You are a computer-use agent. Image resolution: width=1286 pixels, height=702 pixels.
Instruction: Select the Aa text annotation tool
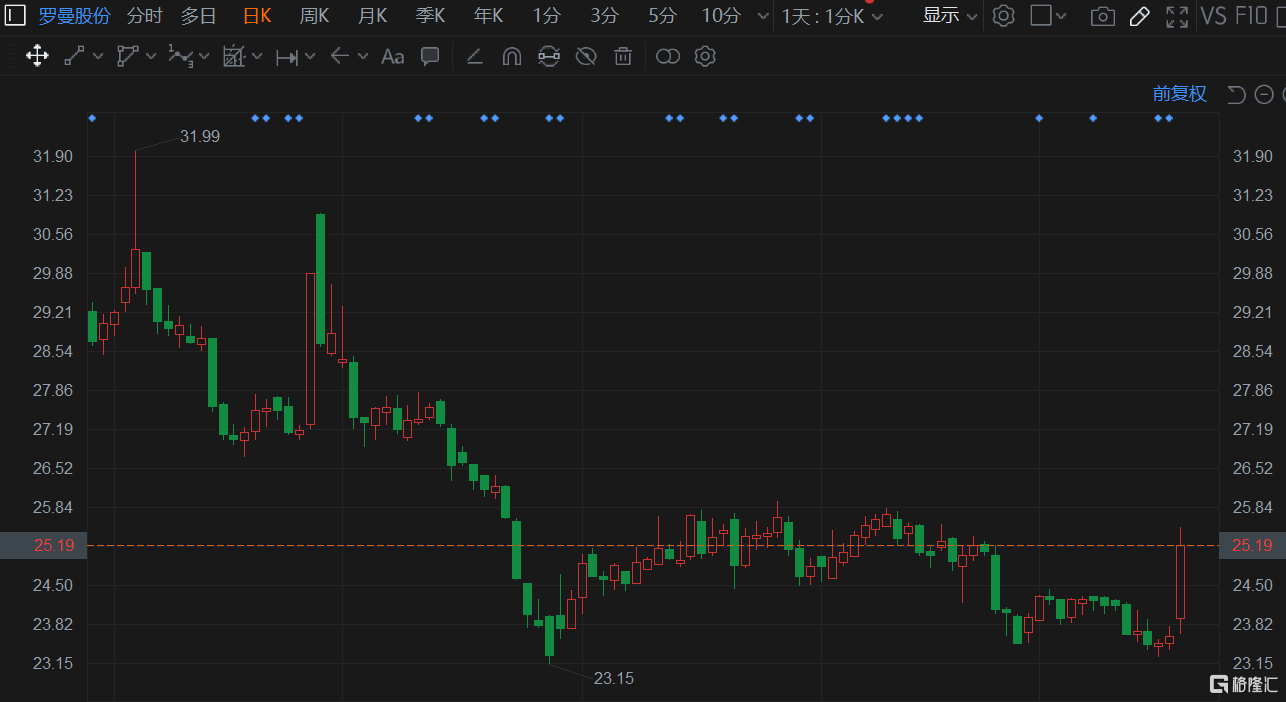click(393, 57)
